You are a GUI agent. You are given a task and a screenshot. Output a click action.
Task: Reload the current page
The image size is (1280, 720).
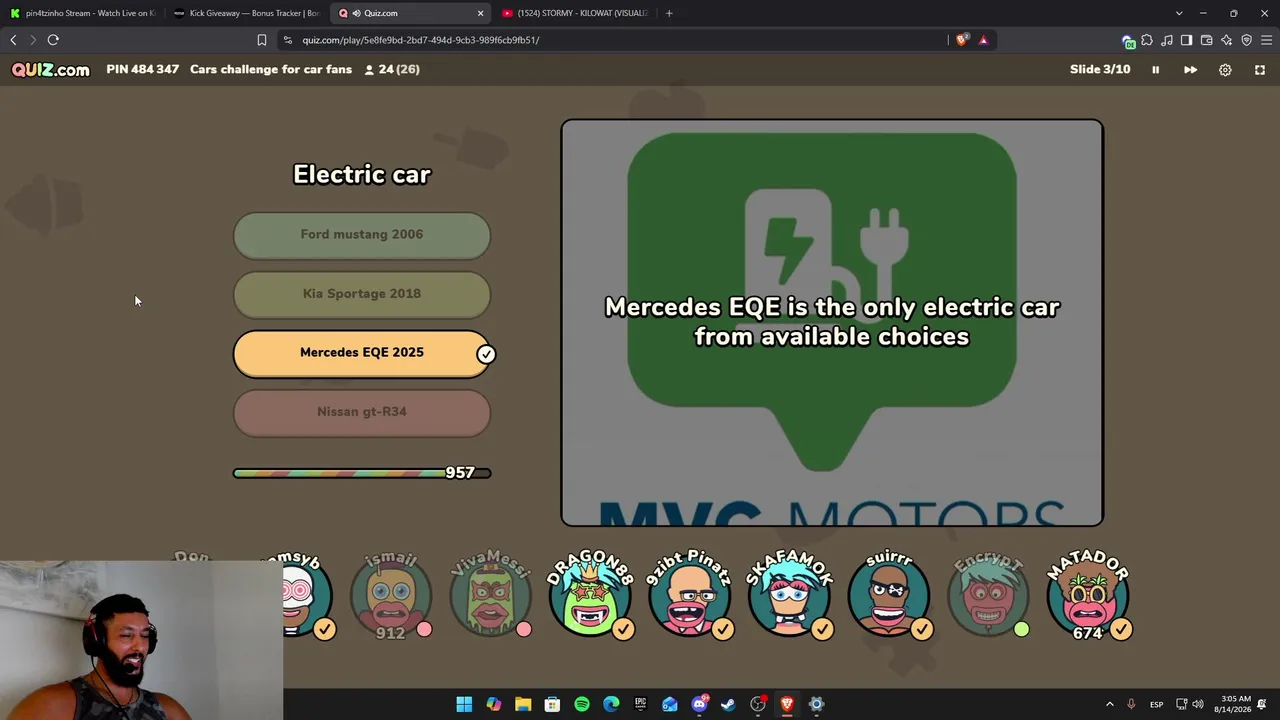(x=53, y=40)
